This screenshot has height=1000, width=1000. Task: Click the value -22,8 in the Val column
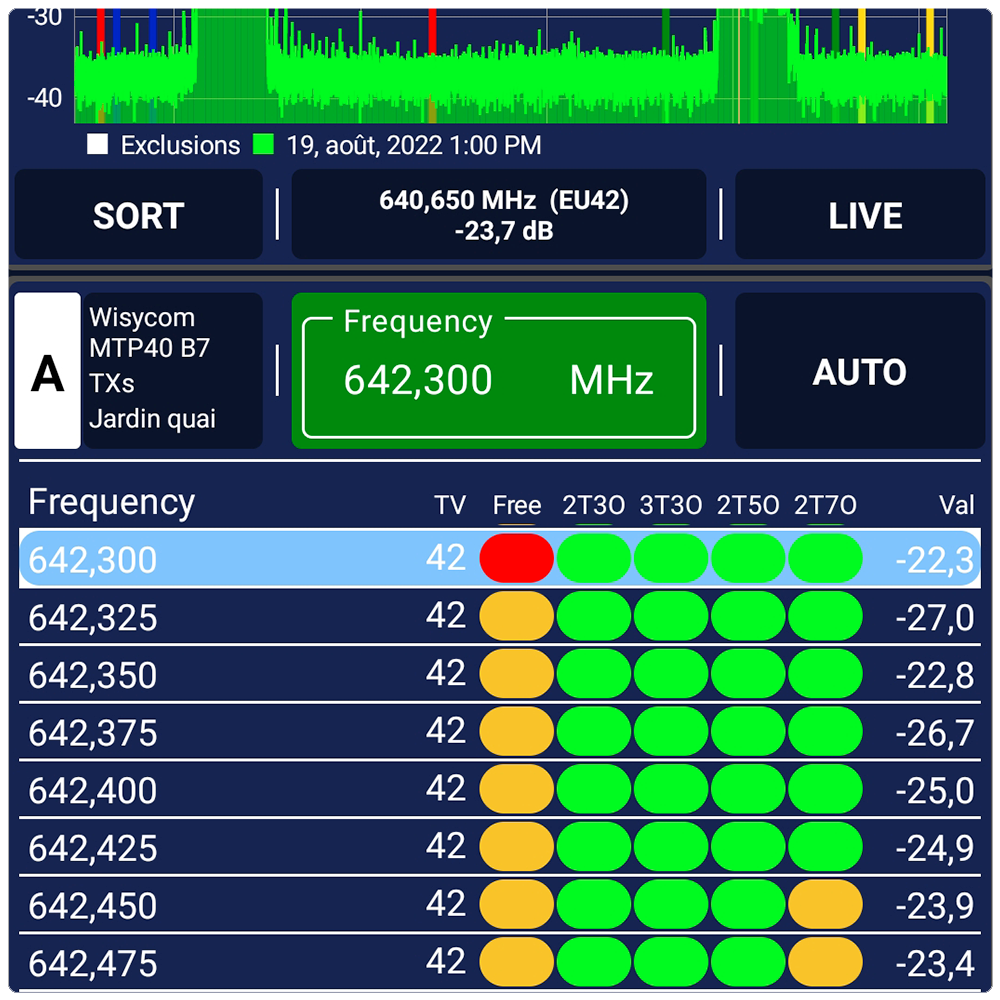[935, 675]
